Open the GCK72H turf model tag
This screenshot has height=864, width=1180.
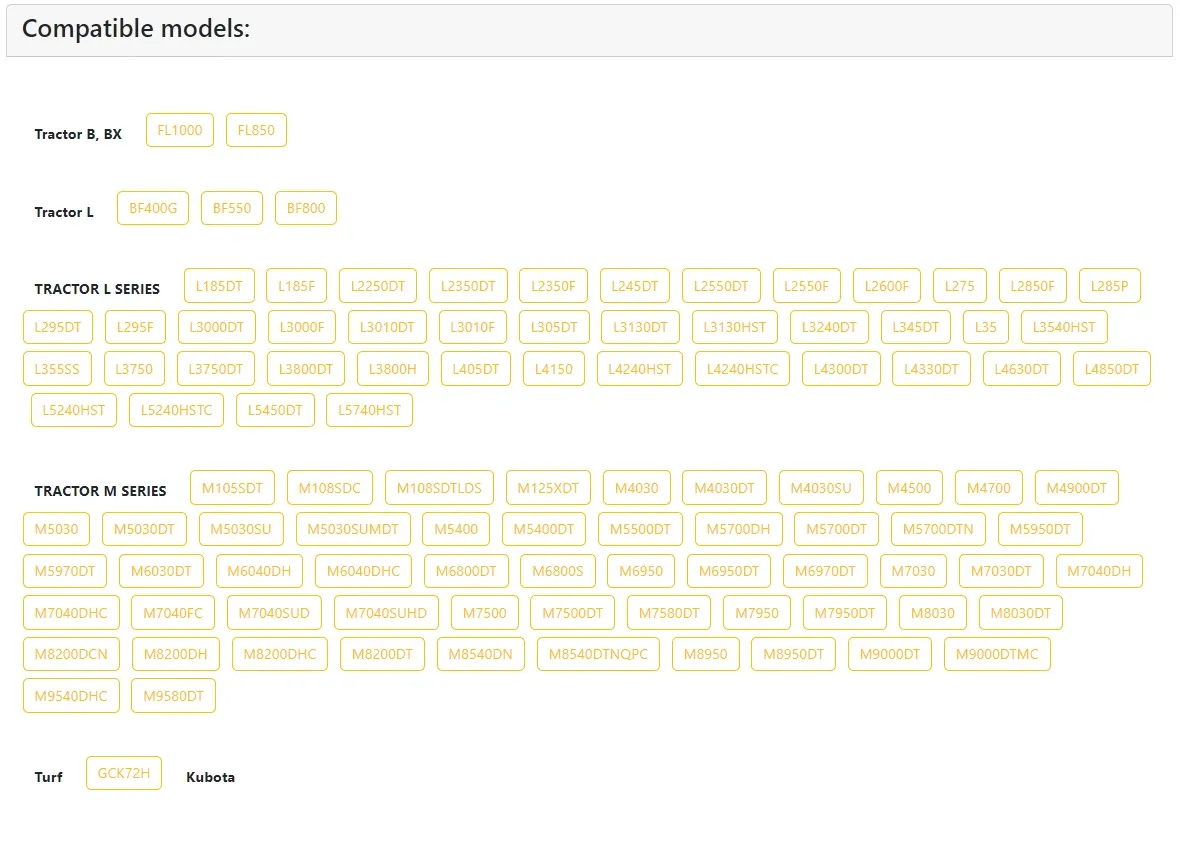tap(124, 773)
